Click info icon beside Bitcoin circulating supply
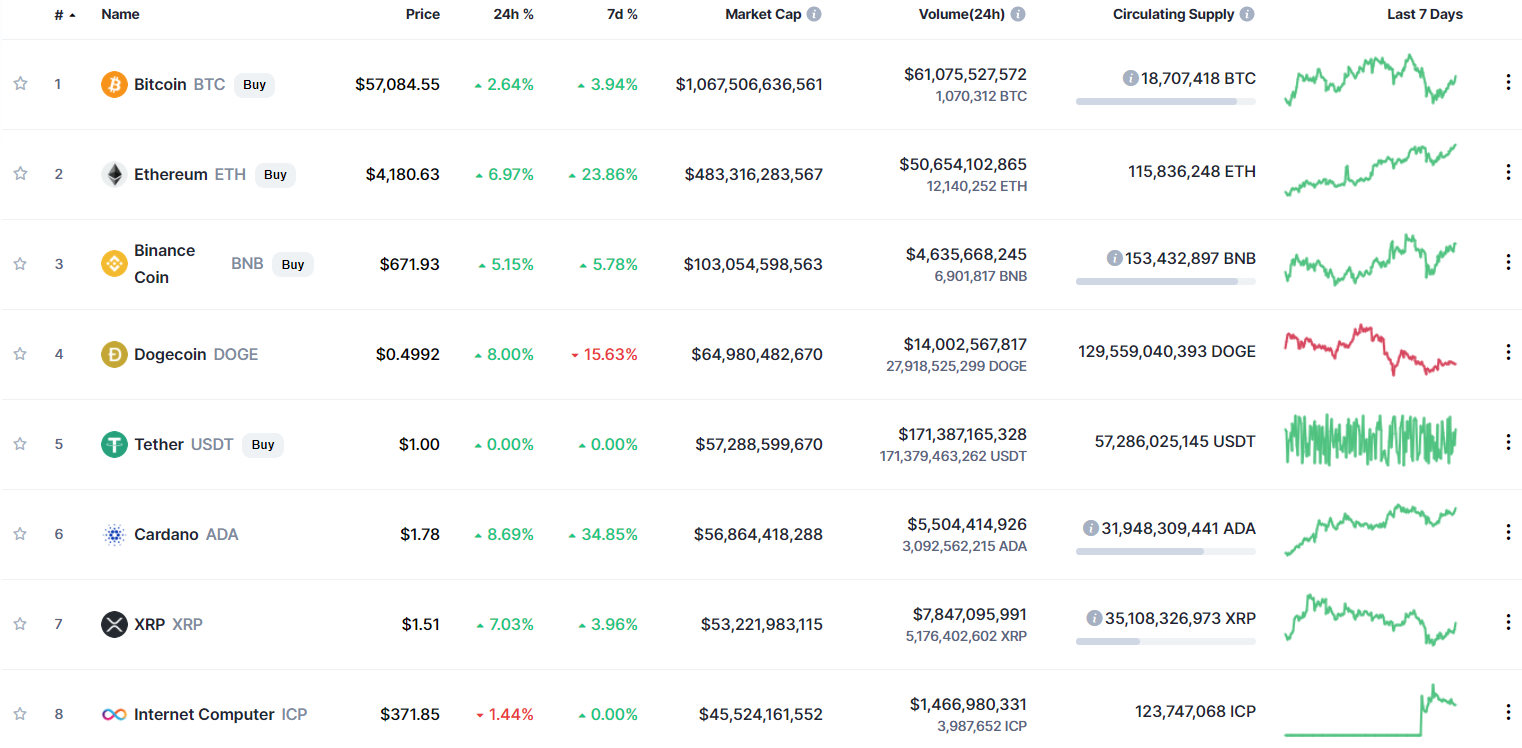 1130,78
